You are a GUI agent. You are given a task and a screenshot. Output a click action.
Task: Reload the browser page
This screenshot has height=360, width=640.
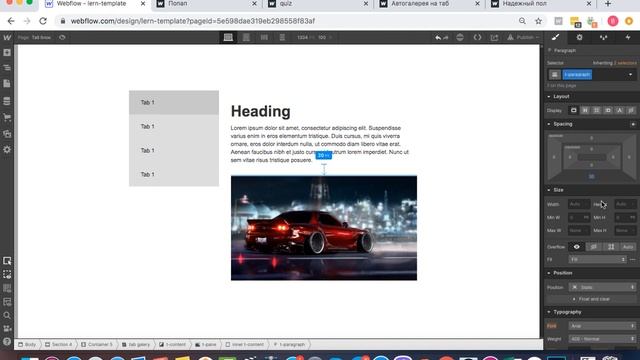(x=43, y=21)
